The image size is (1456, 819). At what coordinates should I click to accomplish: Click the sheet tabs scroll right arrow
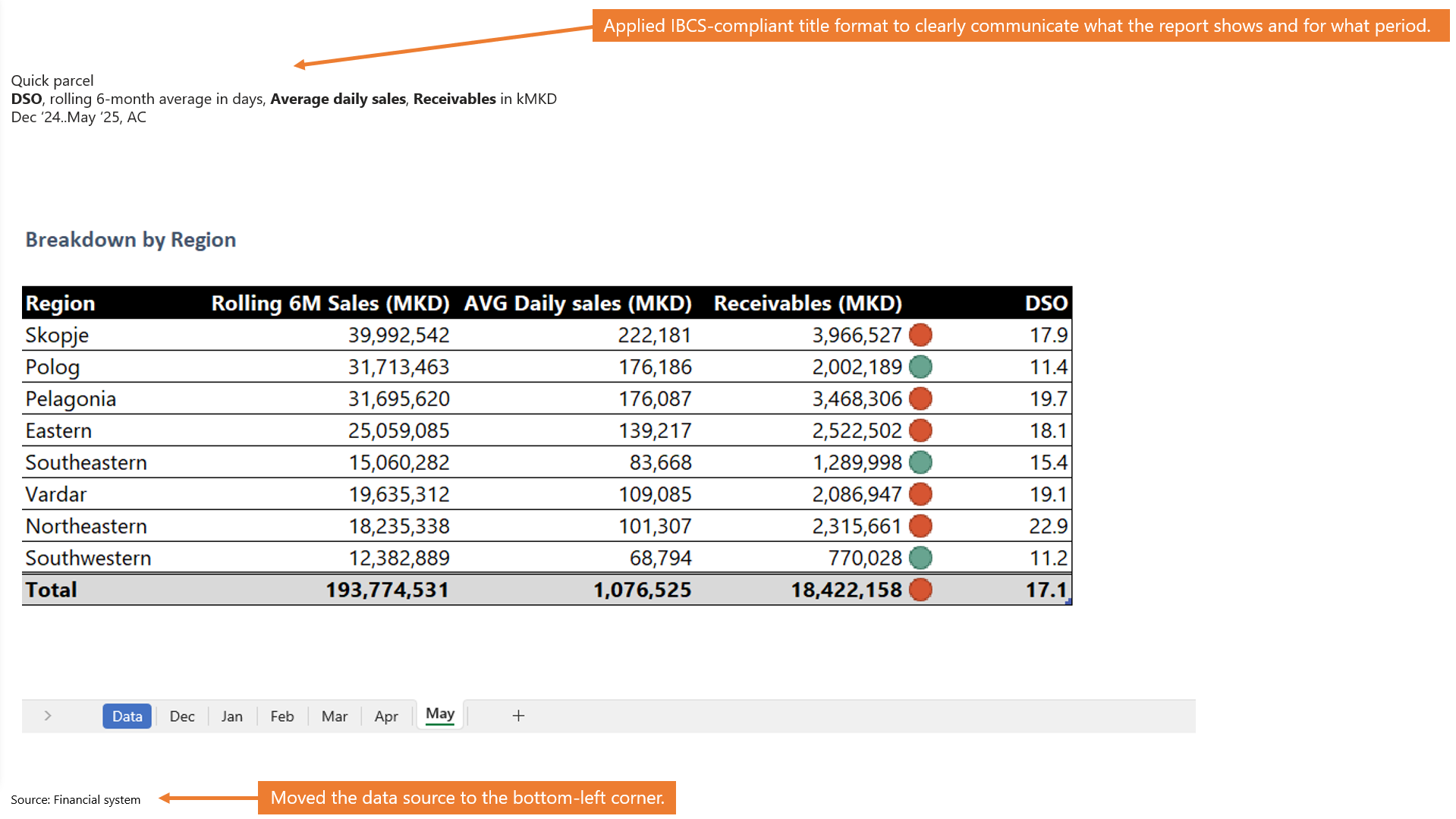tap(48, 716)
